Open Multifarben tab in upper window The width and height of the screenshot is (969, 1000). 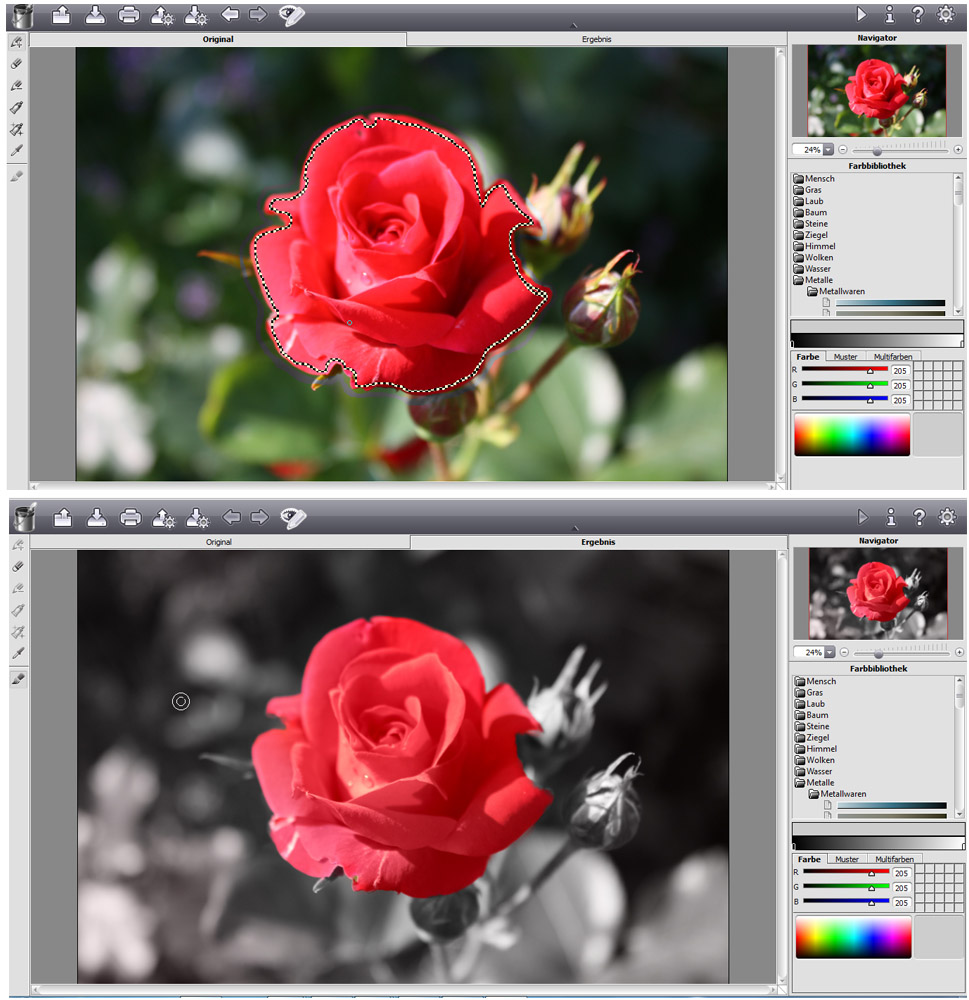[892, 357]
